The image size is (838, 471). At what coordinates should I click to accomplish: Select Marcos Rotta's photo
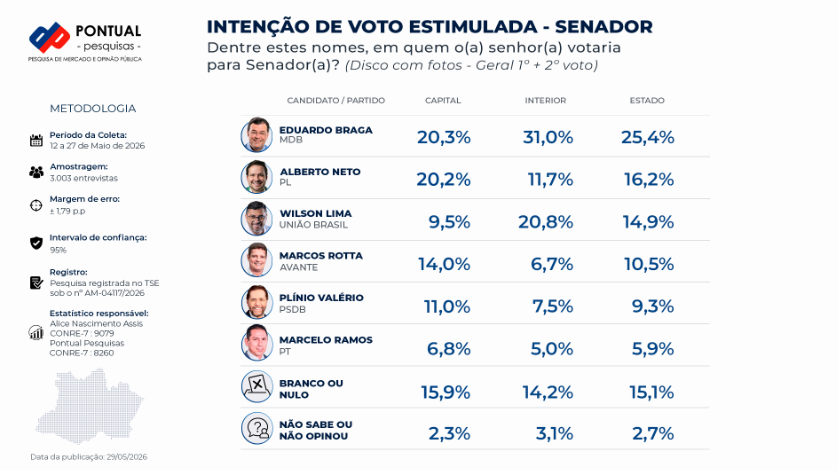(257, 260)
